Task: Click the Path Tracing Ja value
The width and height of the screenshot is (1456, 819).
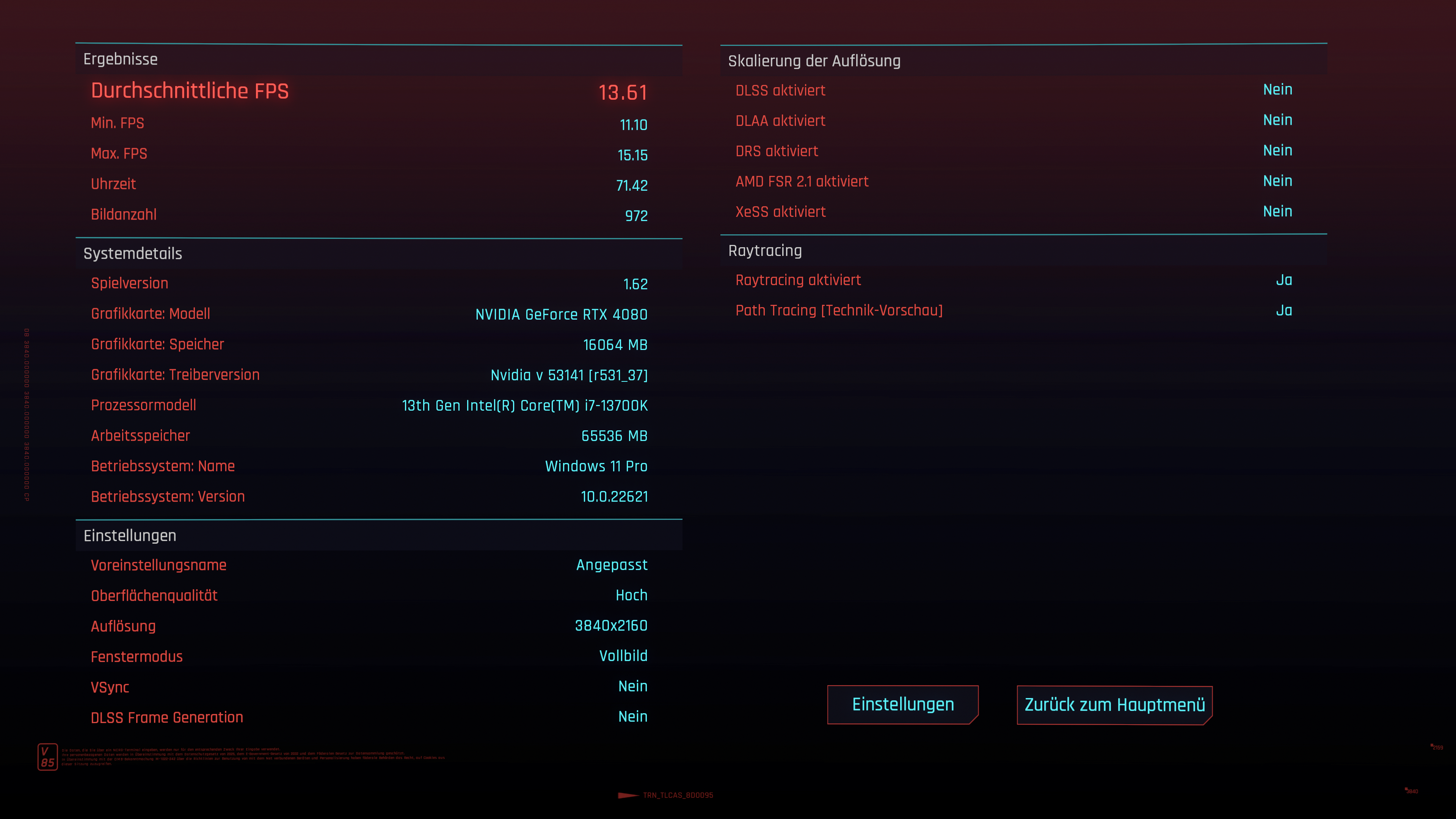Action: coord(1283,311)
